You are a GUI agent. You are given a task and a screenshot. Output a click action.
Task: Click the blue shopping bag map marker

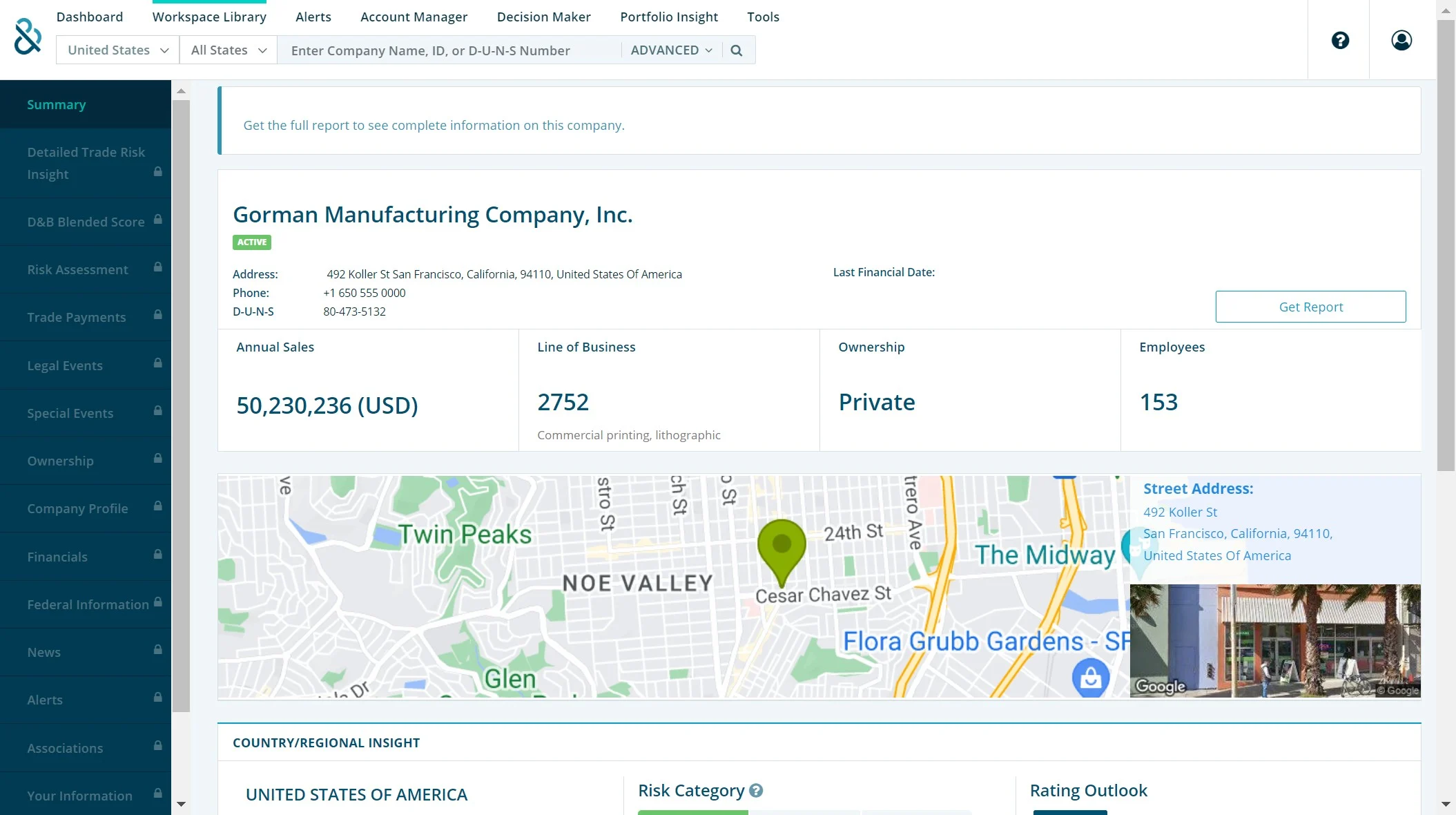(1090, 678)
